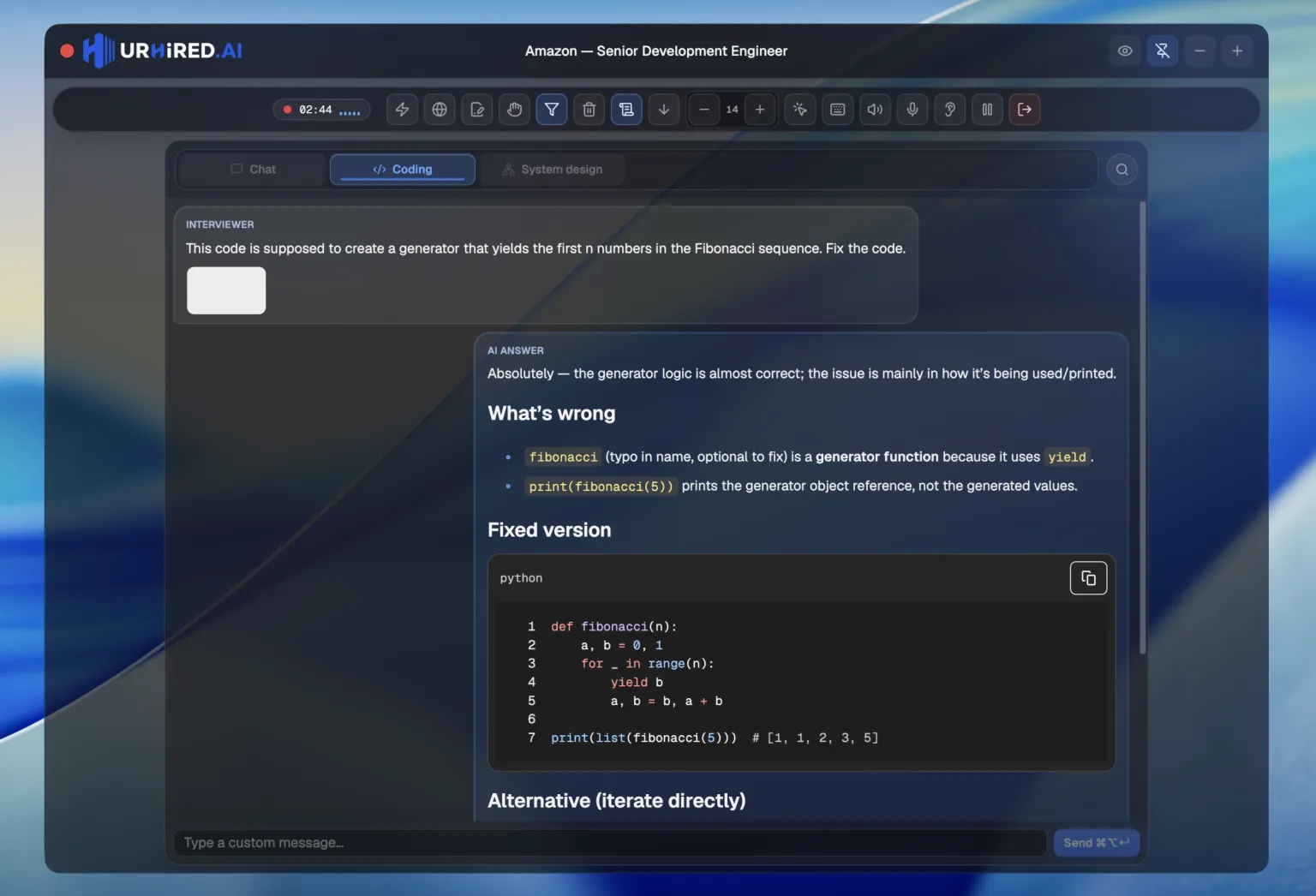1316x896 pixels.
Task: Toggle the speaker audio icon
Action: (x=875, y=110)
